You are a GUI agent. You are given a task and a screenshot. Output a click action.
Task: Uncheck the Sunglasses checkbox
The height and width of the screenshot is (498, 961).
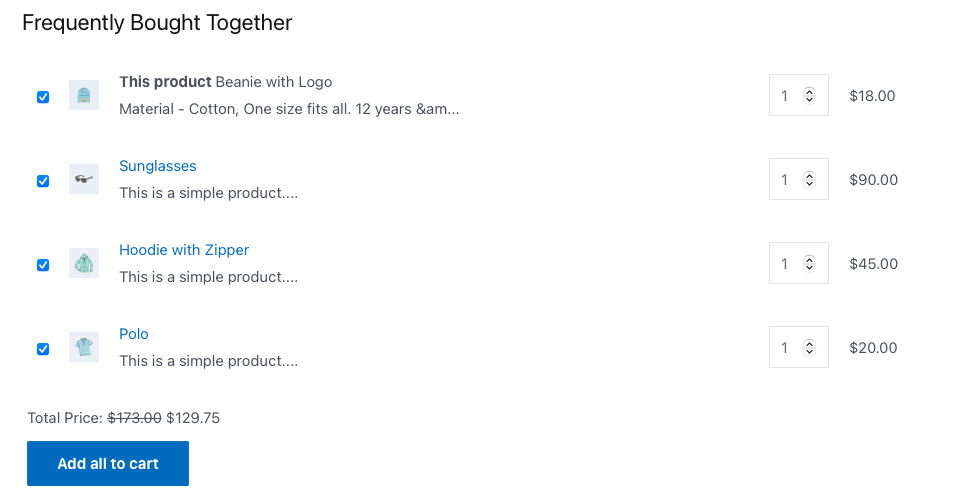(x=43, y=181)
